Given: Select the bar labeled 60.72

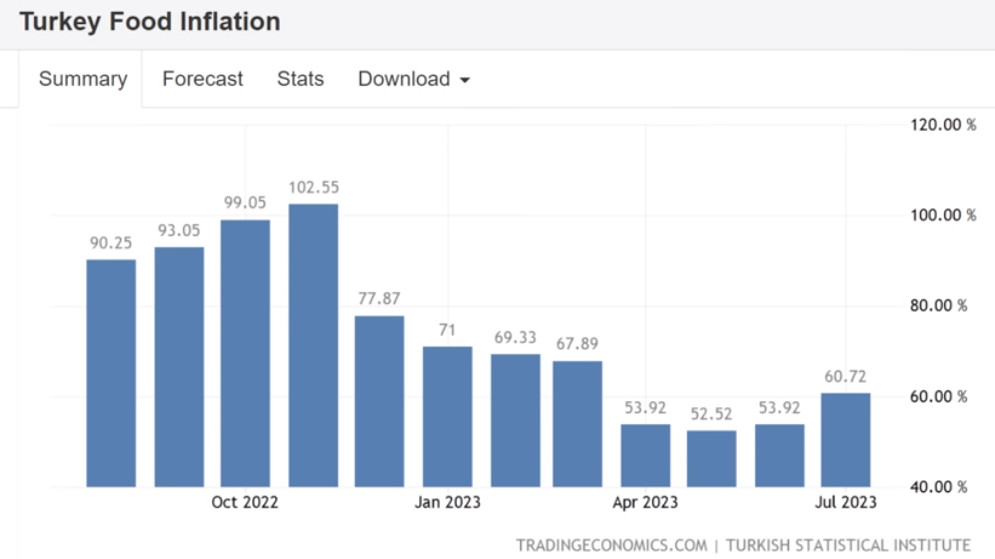Looking at the screenshot, I should click(845, 440).
